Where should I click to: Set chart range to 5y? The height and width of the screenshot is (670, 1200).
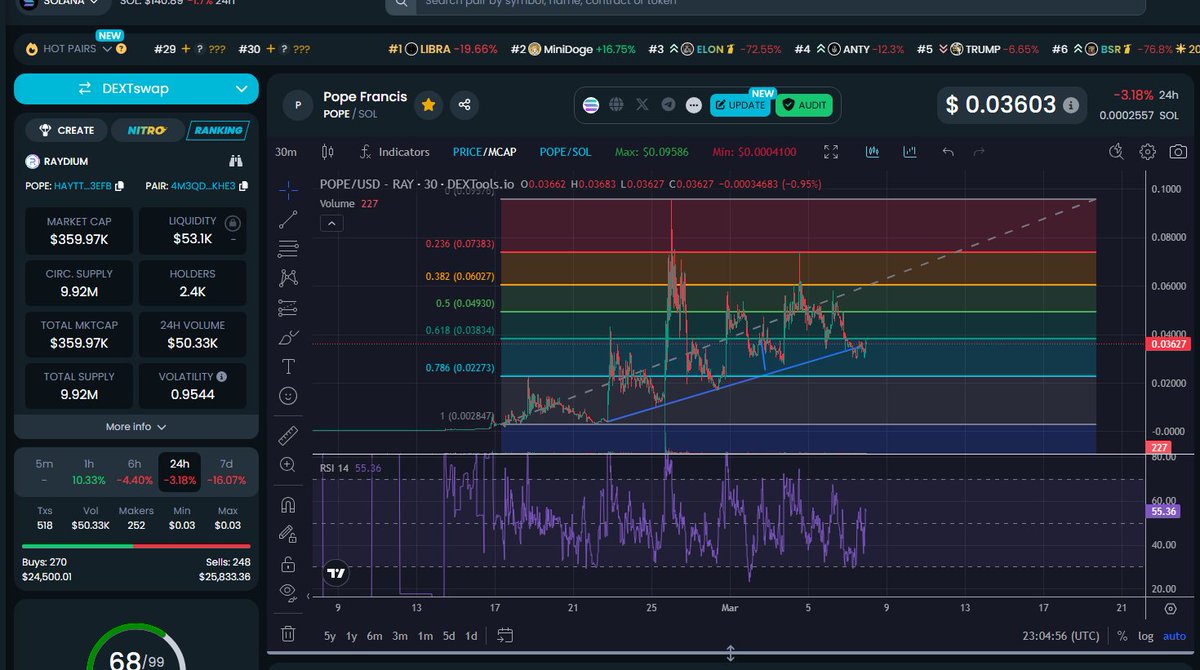pyautogui.click(x=330, y=636)
